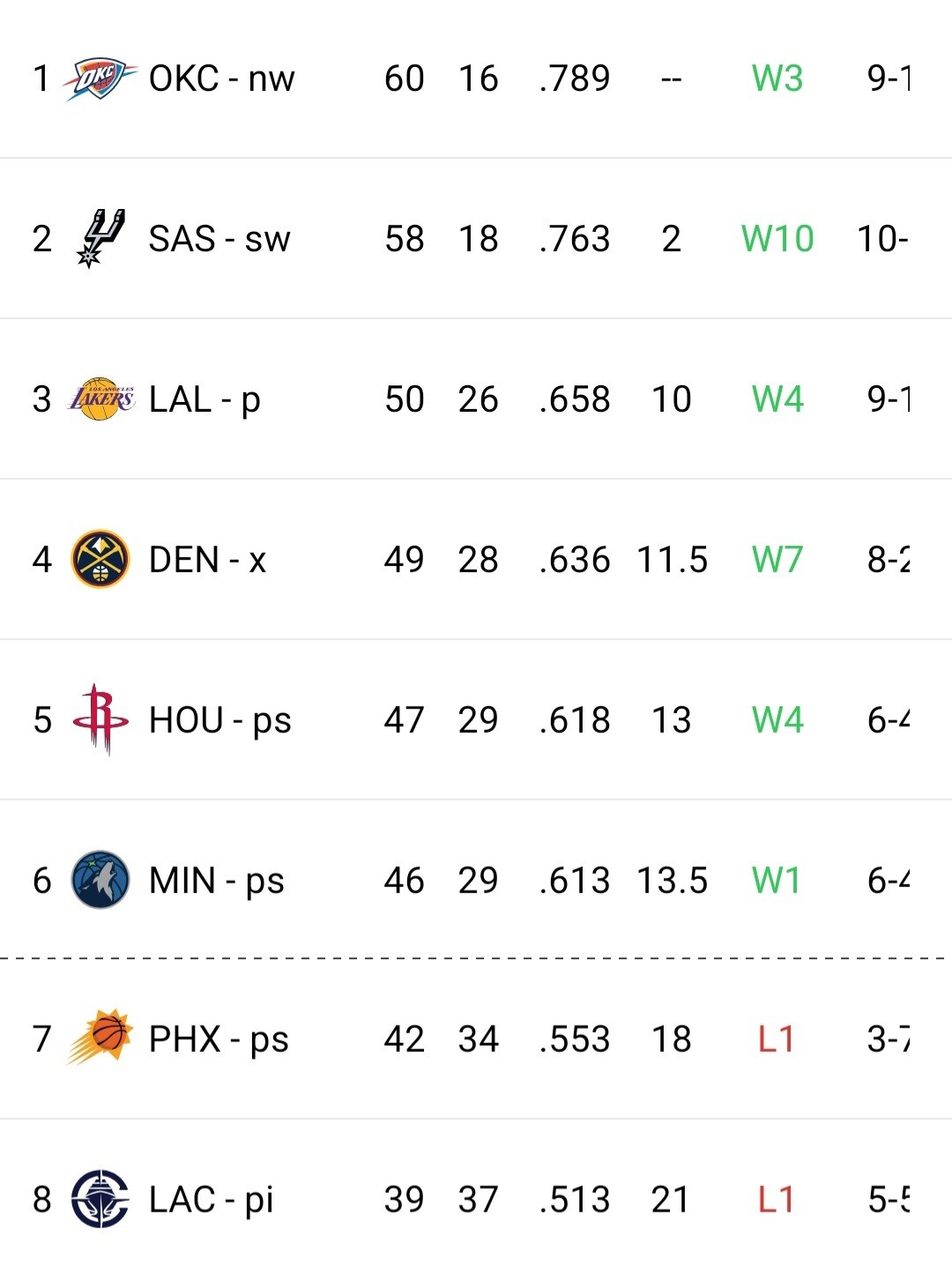This screenshot has height=1267, width=952.
Task: Tap the LA Clippers logo
Action: pyautogui.click(x=100, y=1199)
